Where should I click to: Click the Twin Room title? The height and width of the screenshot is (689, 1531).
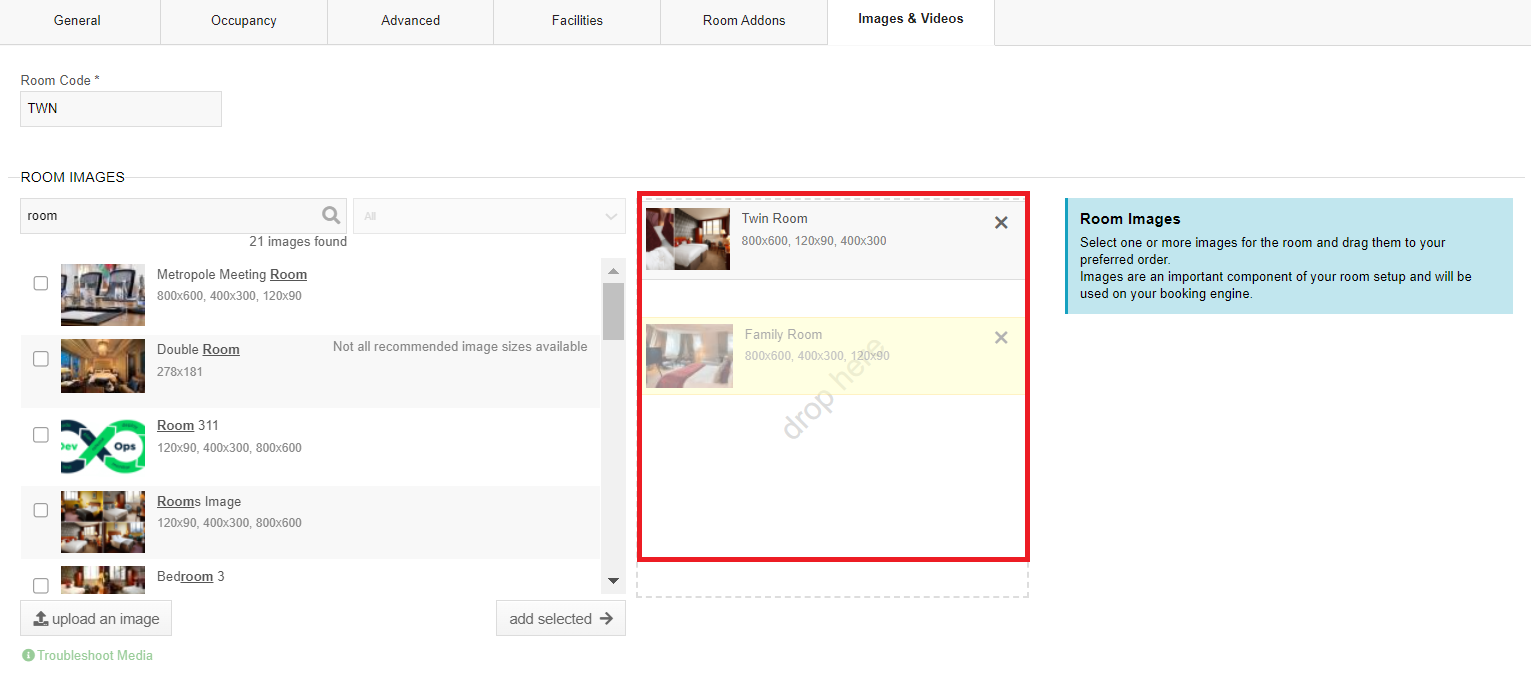[775, 218]
